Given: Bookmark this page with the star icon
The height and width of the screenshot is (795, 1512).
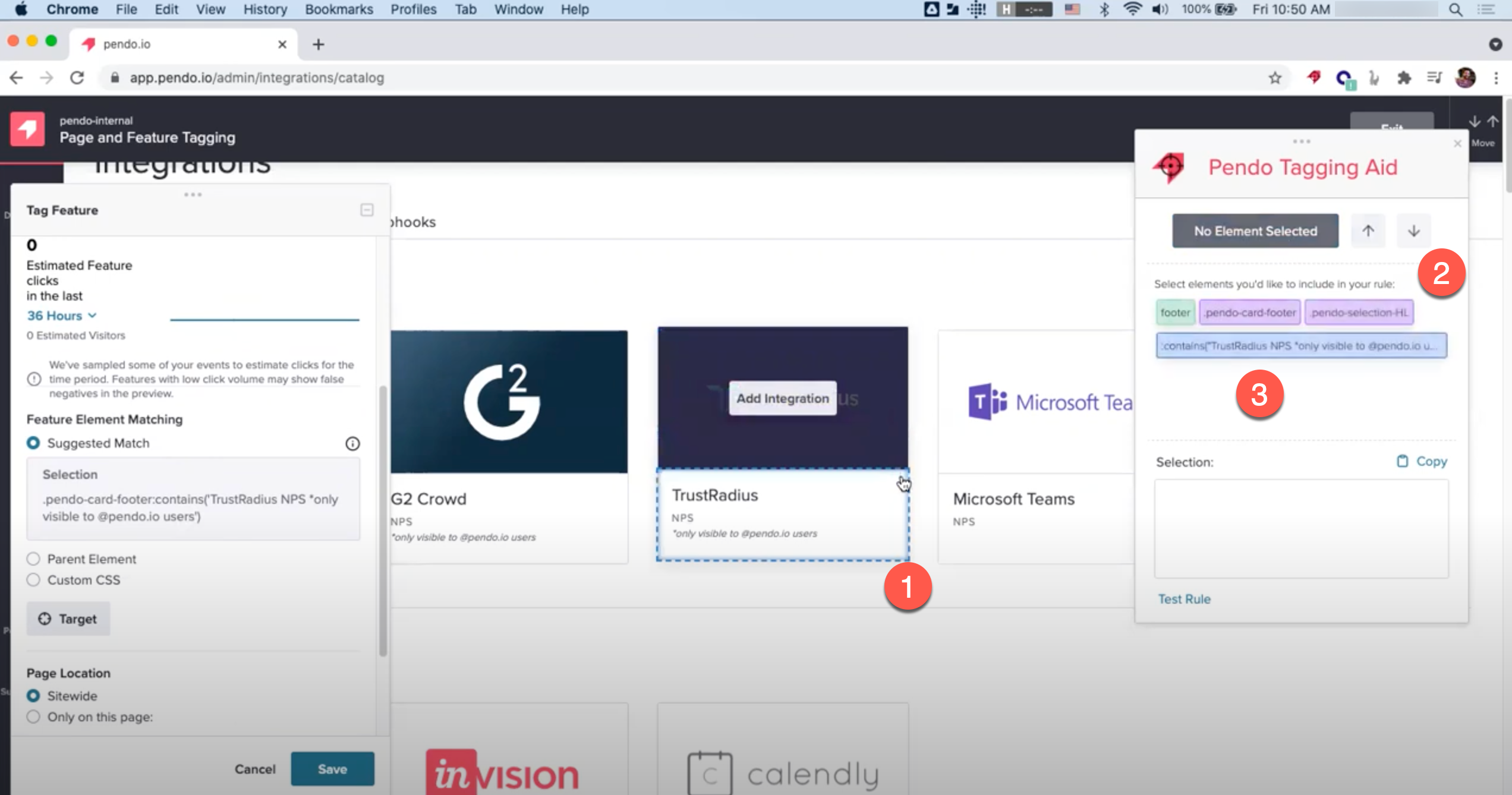Looking at the screenshot, I should tap(1275, 78).
